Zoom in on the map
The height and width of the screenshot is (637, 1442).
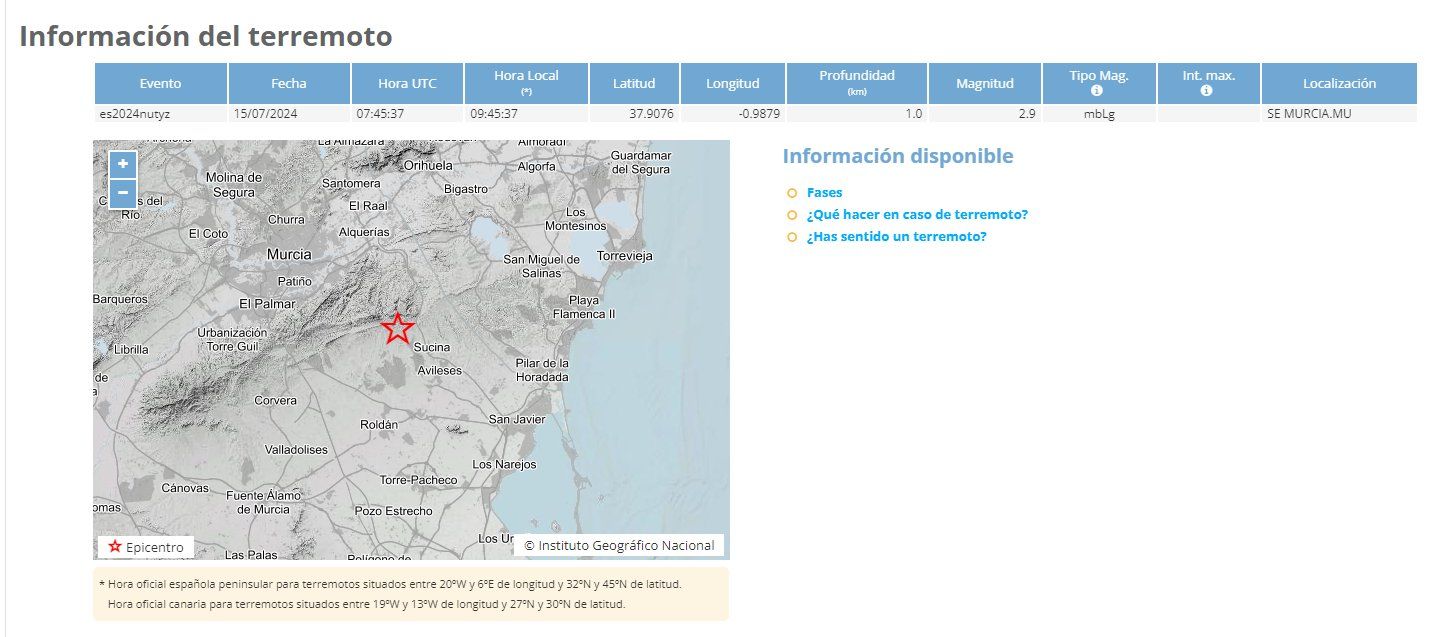pyautogui.click(x=122, y=164)
